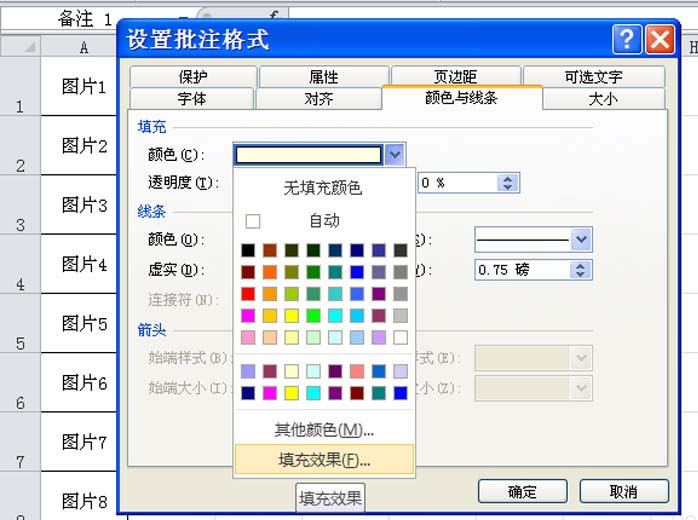Increase the transparency percentage spinner
The image size is (698, 520).
pos(508,179)
